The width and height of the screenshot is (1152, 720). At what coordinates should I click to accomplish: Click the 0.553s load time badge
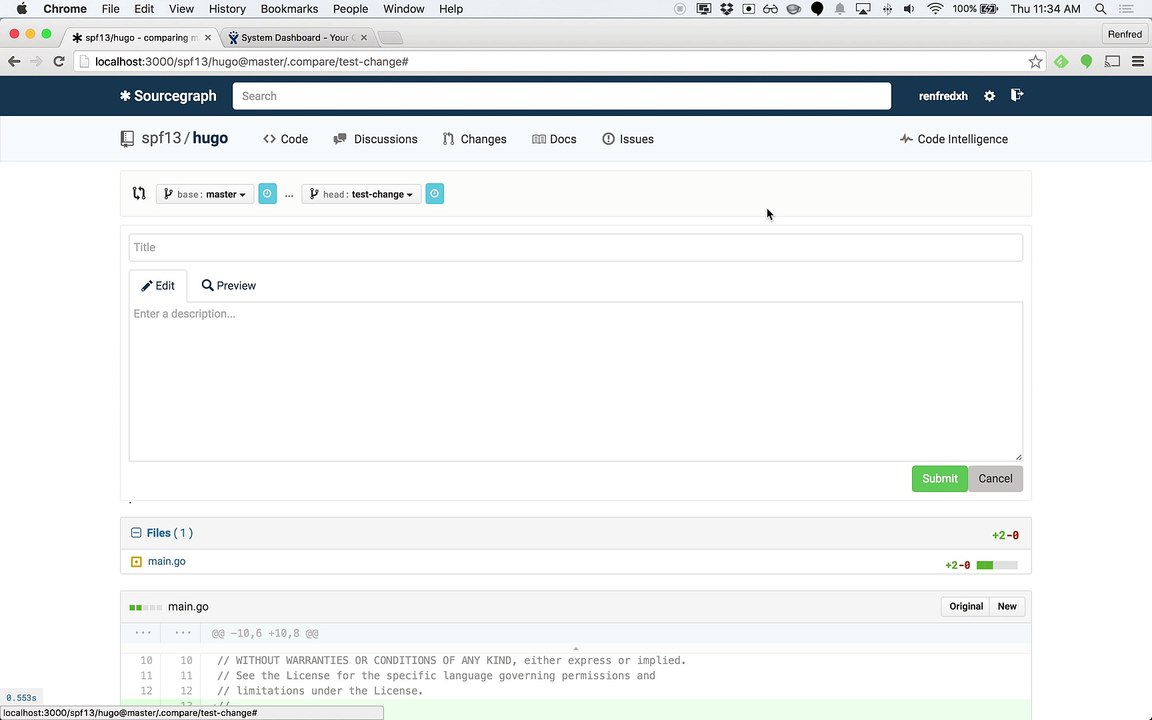coord(21,698)
